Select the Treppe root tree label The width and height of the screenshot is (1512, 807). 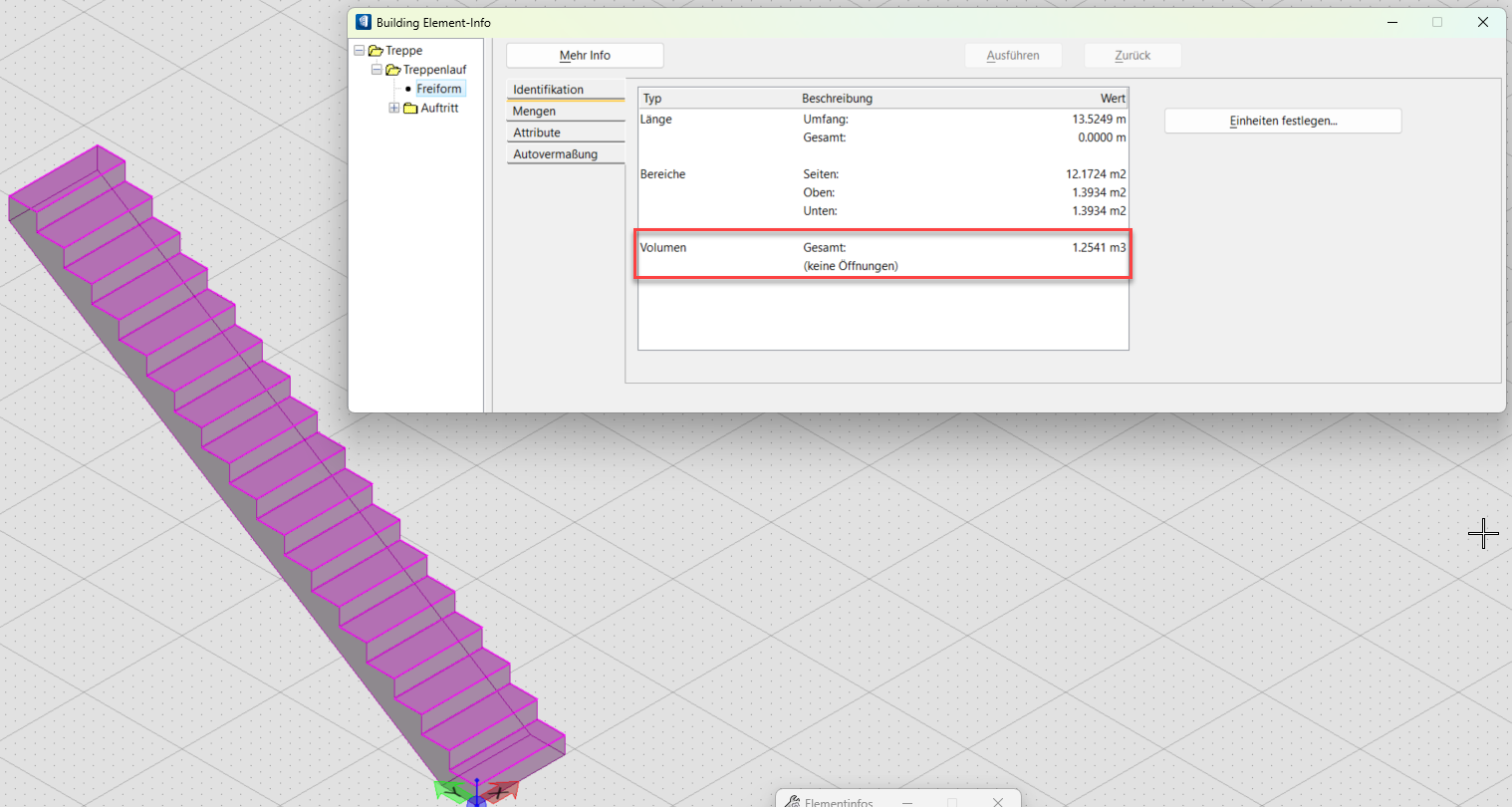point(403,51)
